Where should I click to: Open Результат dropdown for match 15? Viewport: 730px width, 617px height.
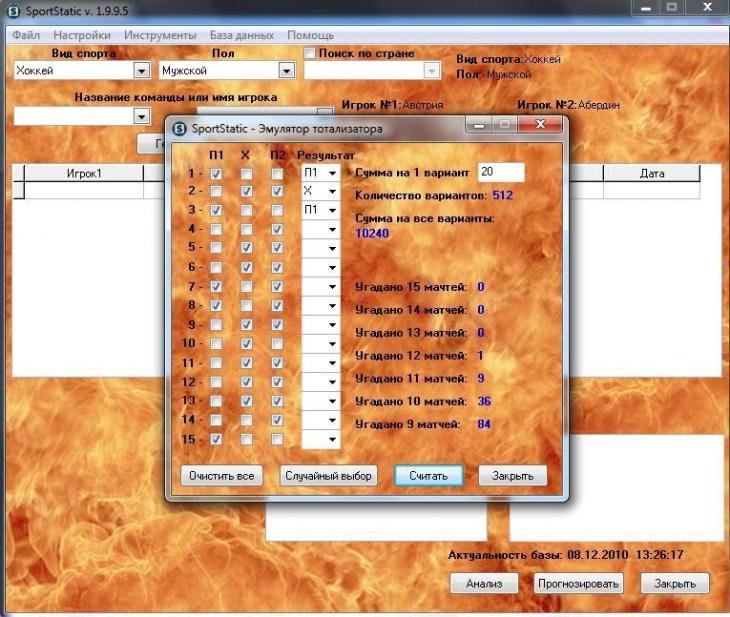(332, 439)
